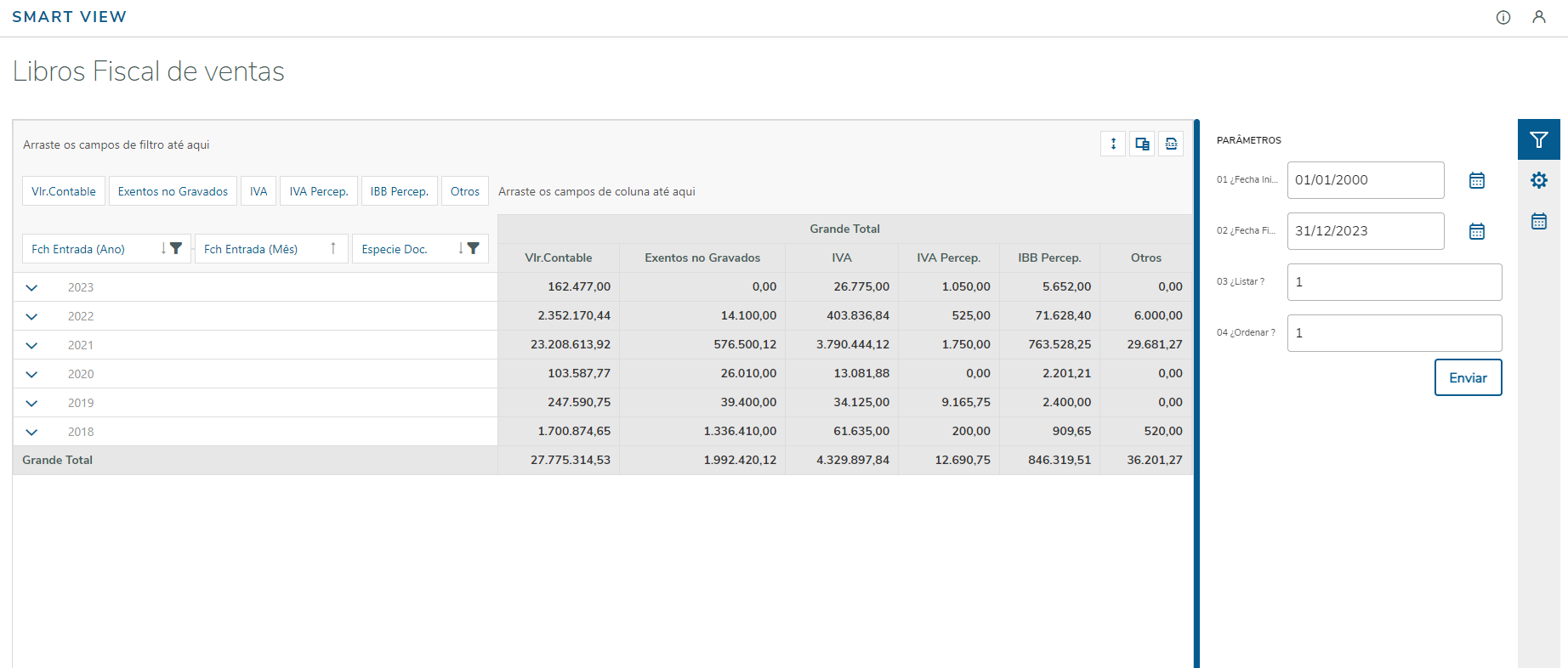Screen dimensions: 1568x668
Task: Click the sidebar calendar icon below gear
Action: coord(1538,221)
